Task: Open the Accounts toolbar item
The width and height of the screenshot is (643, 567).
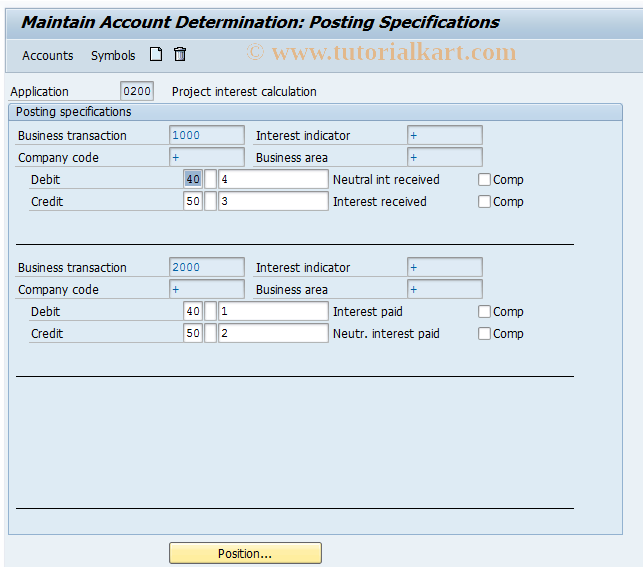Action: click(48, 55)
